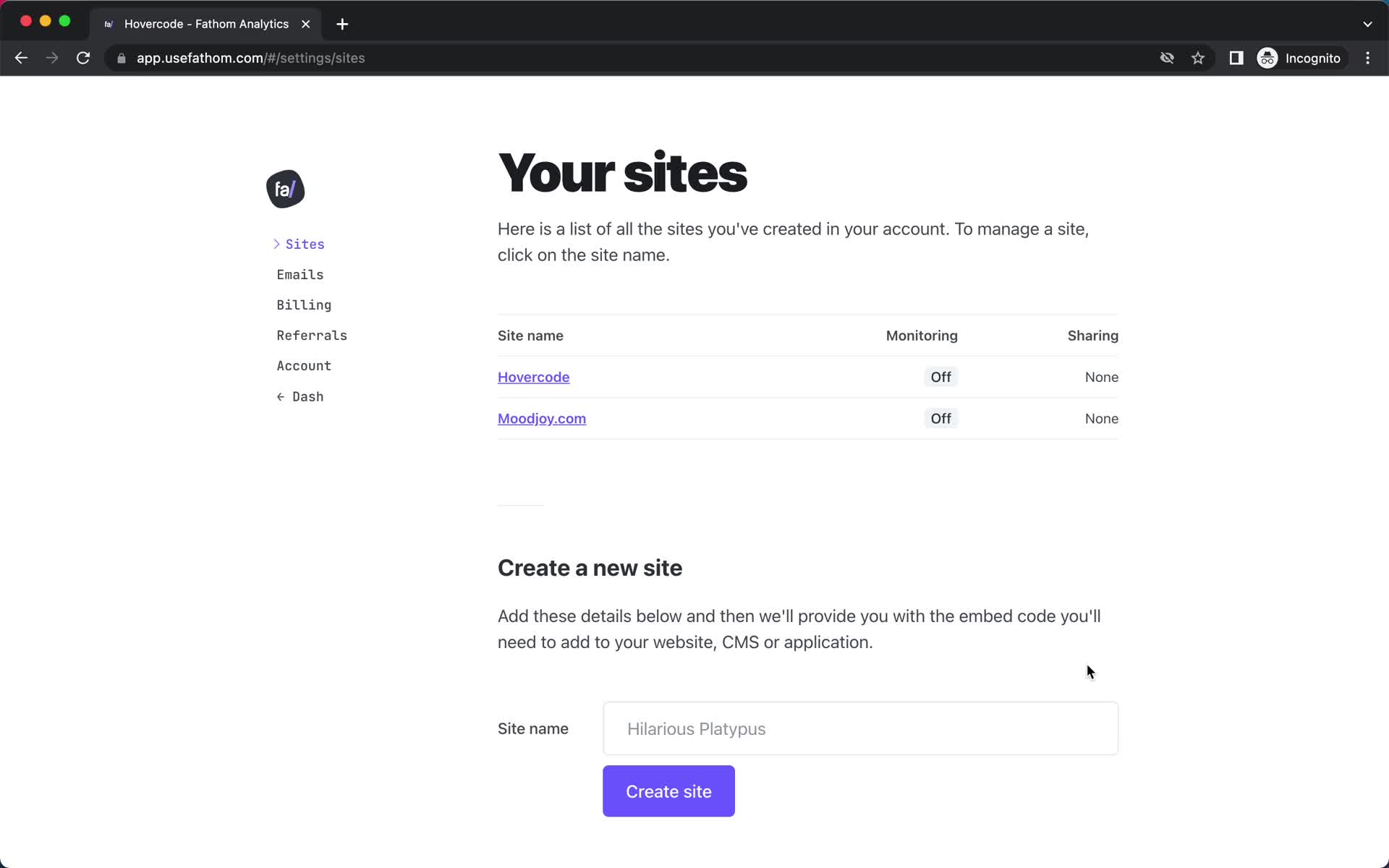Open Moodjoy.com site settings
The image size is (1389, 868).
[x=542, y=418]
